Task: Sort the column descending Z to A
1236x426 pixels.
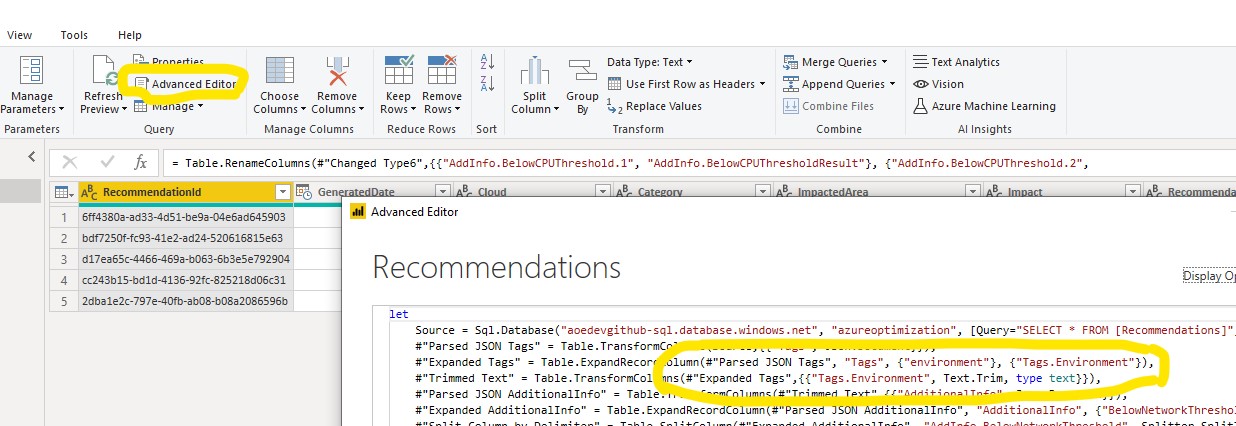Action: [x=487, y=83]
